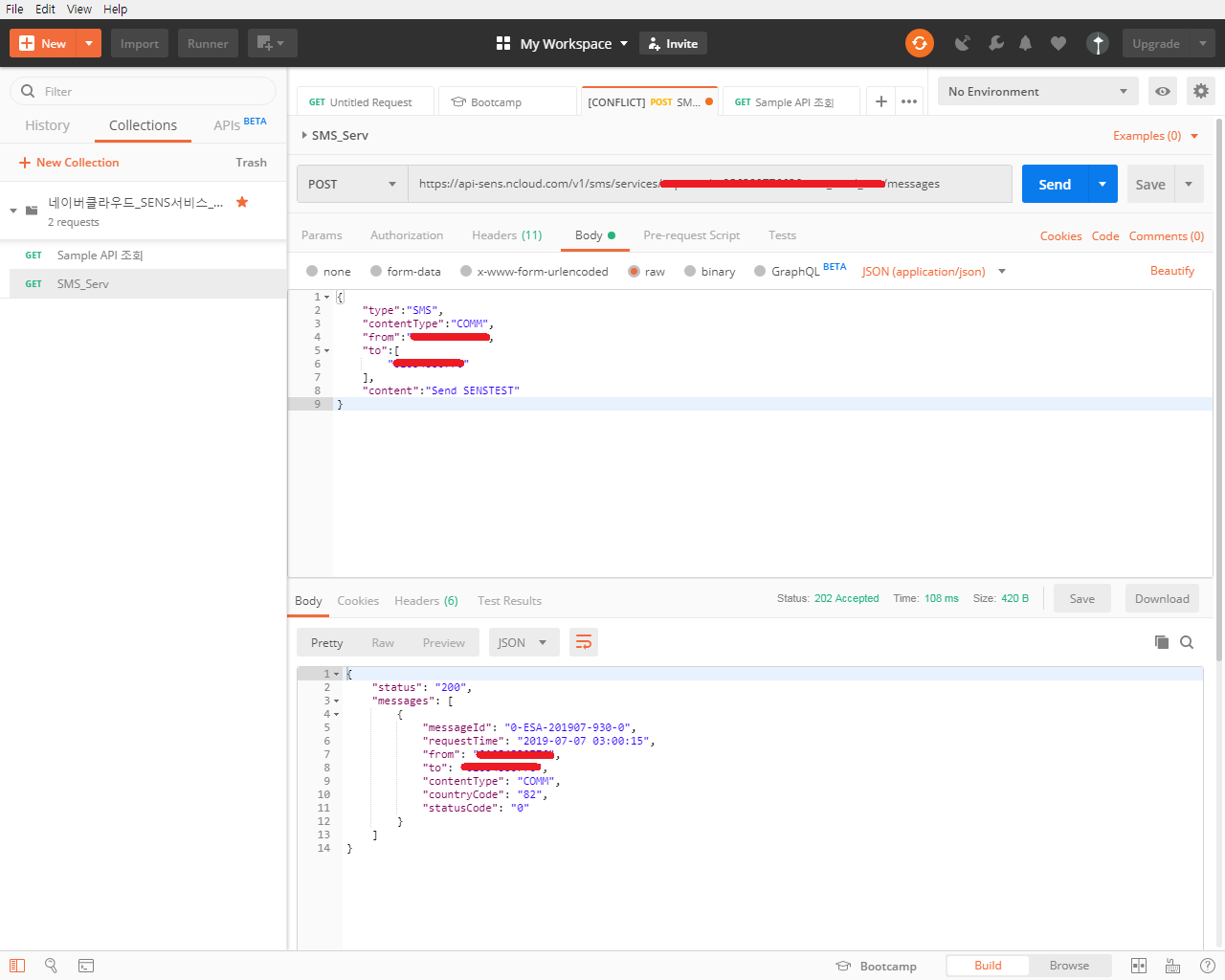Open the Collections sidebar tab
Screen dimensions: 1225x980
(x=143, y=125)
